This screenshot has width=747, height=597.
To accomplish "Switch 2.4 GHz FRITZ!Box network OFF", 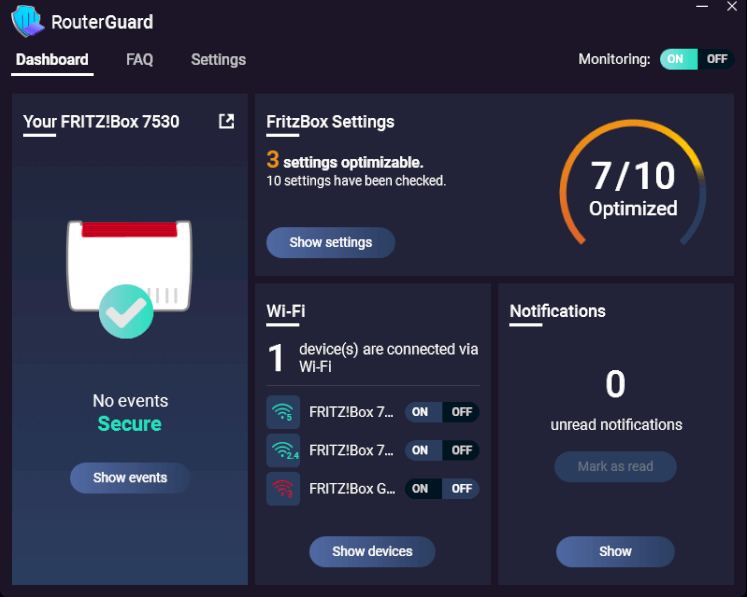I will (461, 450).
